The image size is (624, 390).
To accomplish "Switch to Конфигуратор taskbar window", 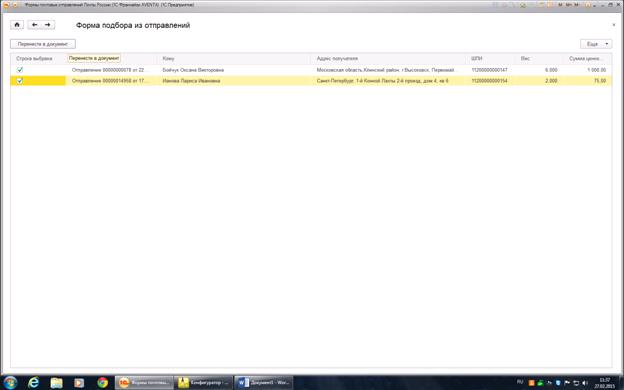I will point(203,382).
